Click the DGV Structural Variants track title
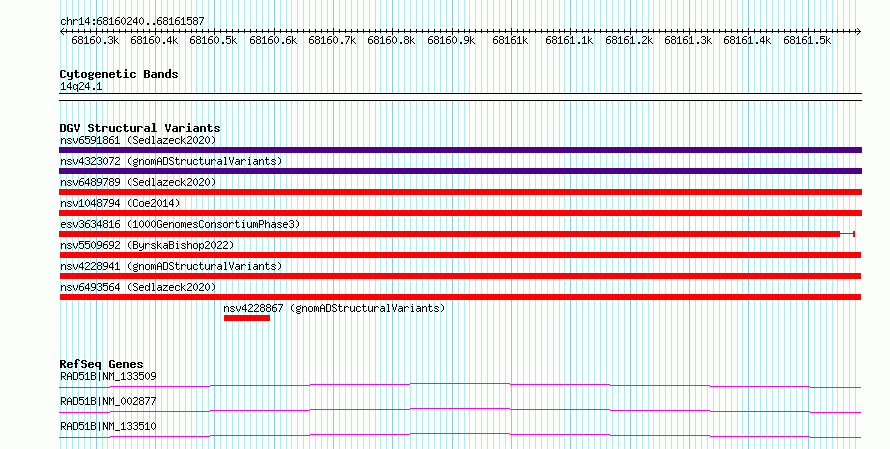This screenshot has height=449, width=890. click(140, 128)
